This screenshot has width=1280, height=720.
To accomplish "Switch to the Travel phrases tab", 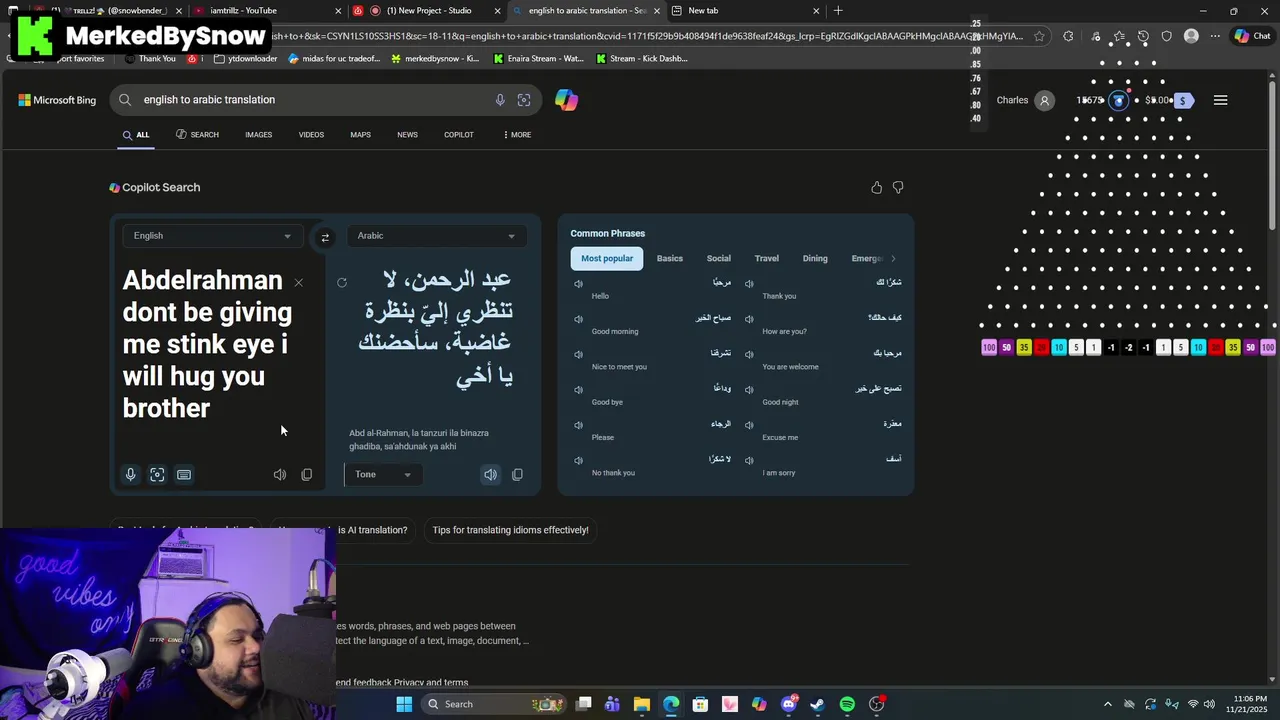I will (767, 258).
